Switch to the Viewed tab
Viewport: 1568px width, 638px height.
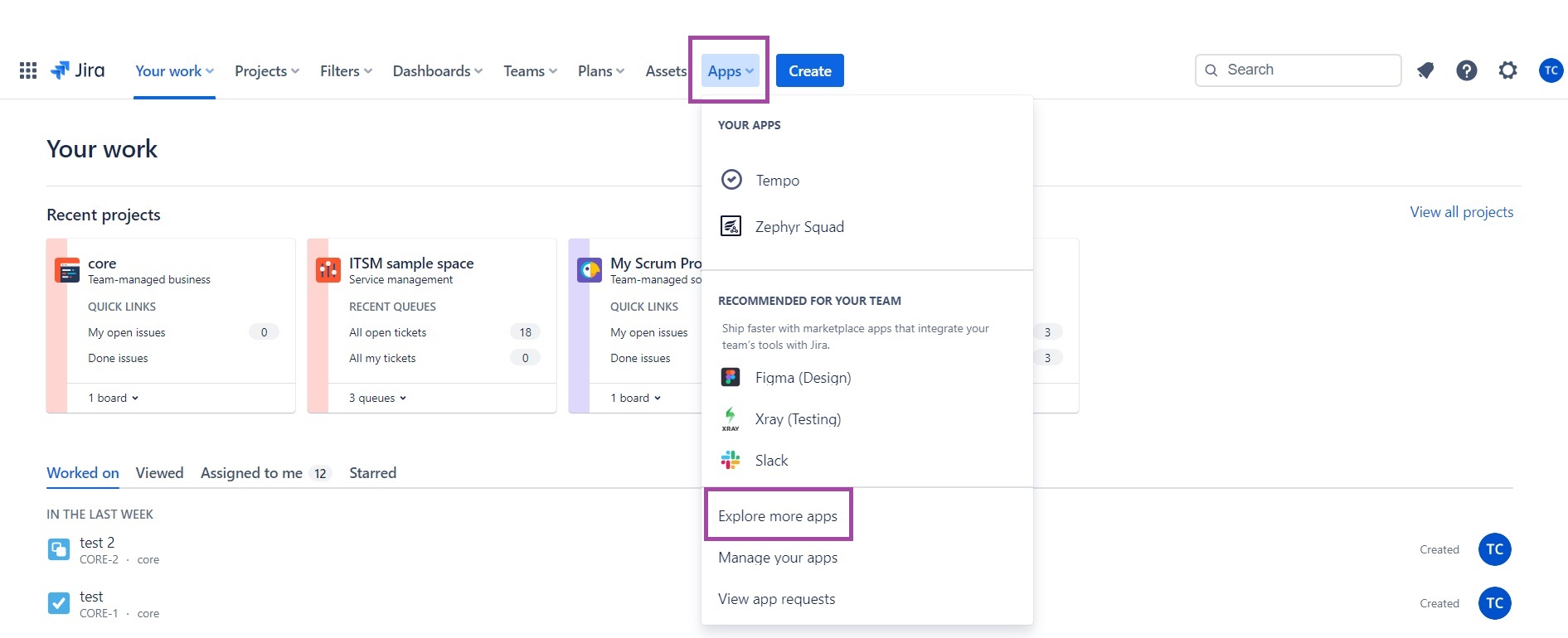[x=159, y=473]
